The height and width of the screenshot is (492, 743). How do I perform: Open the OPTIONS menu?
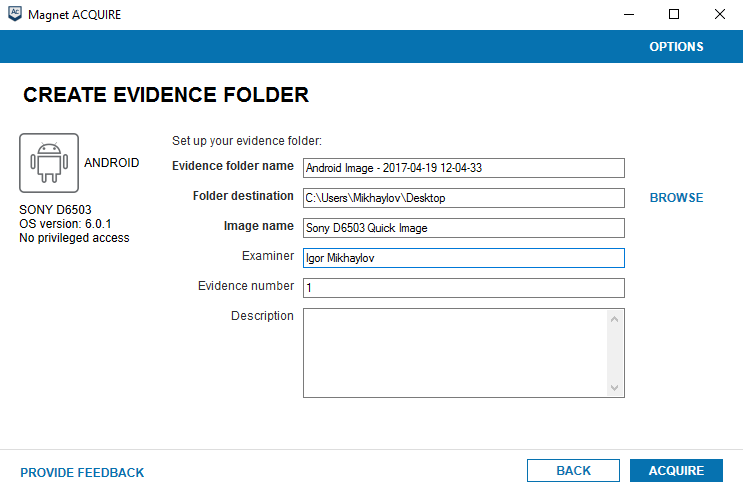pos(676,46)
